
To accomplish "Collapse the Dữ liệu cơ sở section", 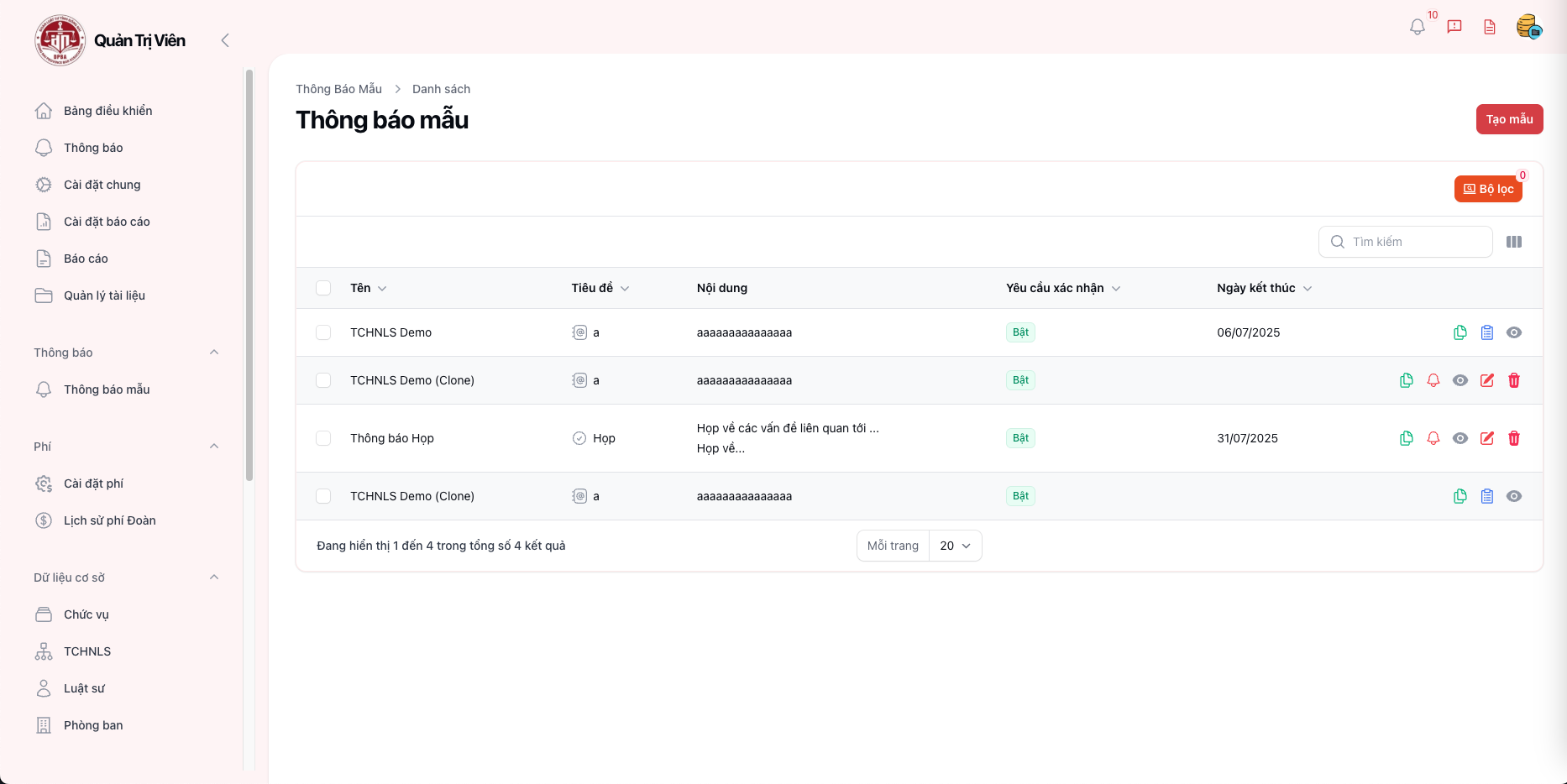I will pos(214,578).
